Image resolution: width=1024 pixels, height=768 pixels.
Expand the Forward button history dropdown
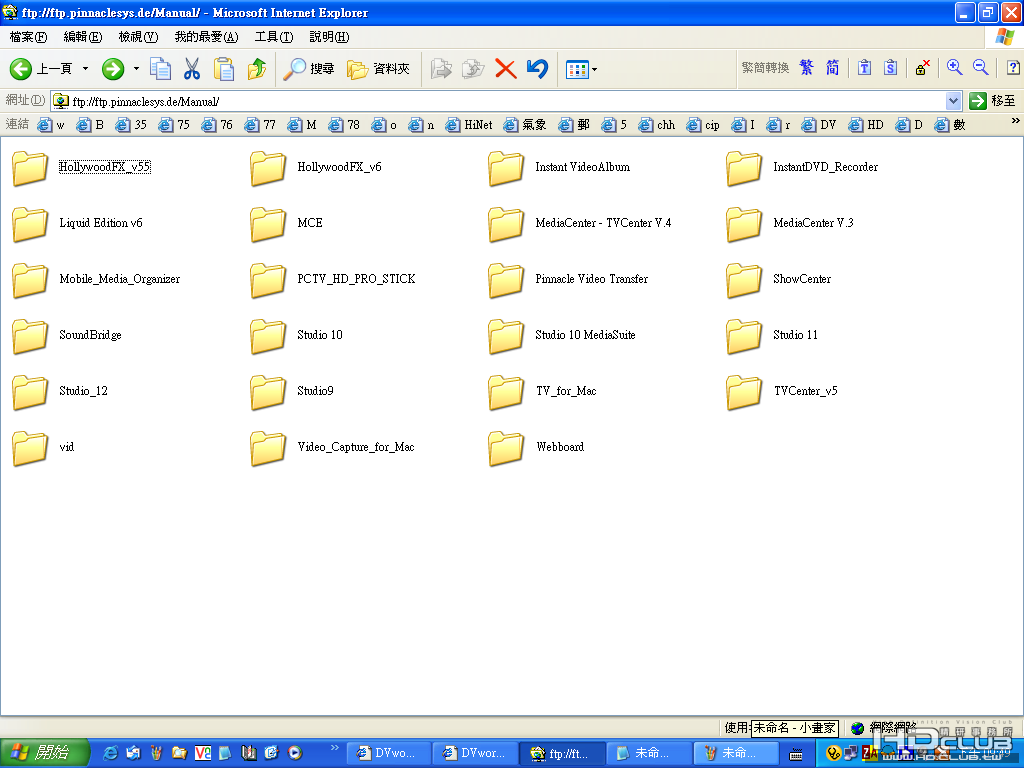coord(136,69)
